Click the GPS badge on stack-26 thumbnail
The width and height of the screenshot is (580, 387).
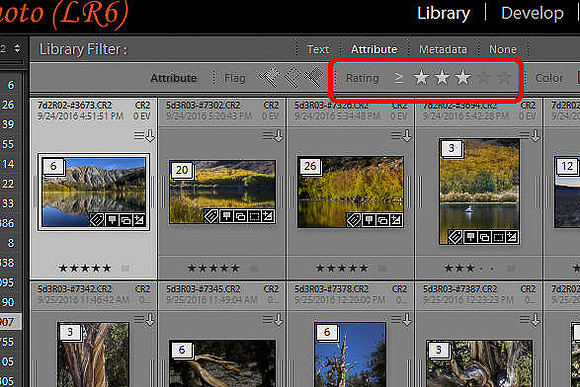(x=369, y=220)
